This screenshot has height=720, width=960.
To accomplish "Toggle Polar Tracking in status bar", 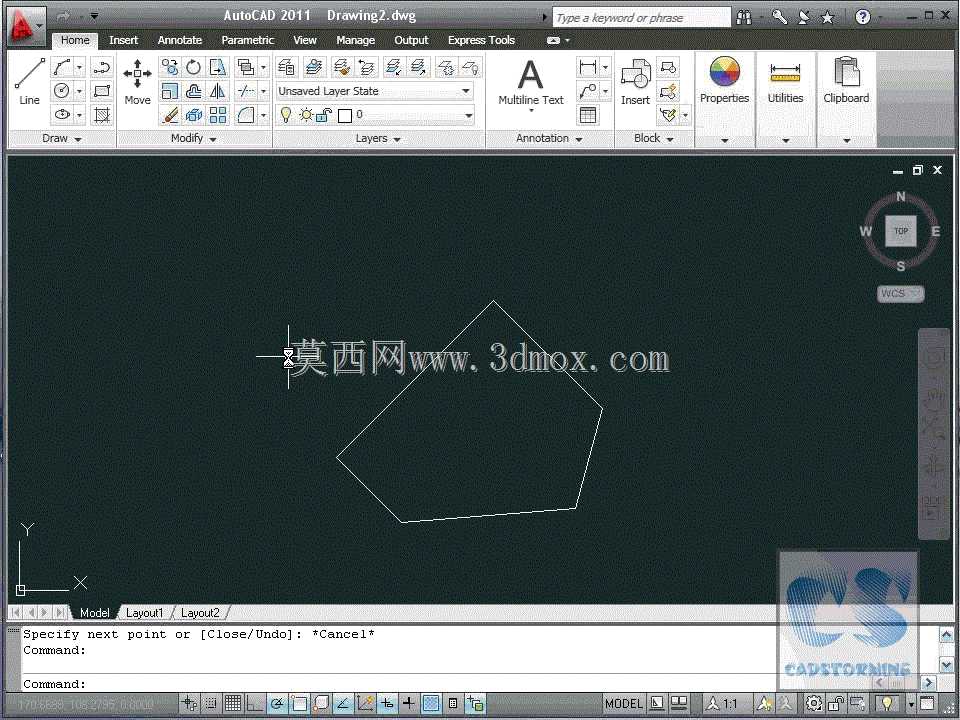I will (x=277, y=703).
